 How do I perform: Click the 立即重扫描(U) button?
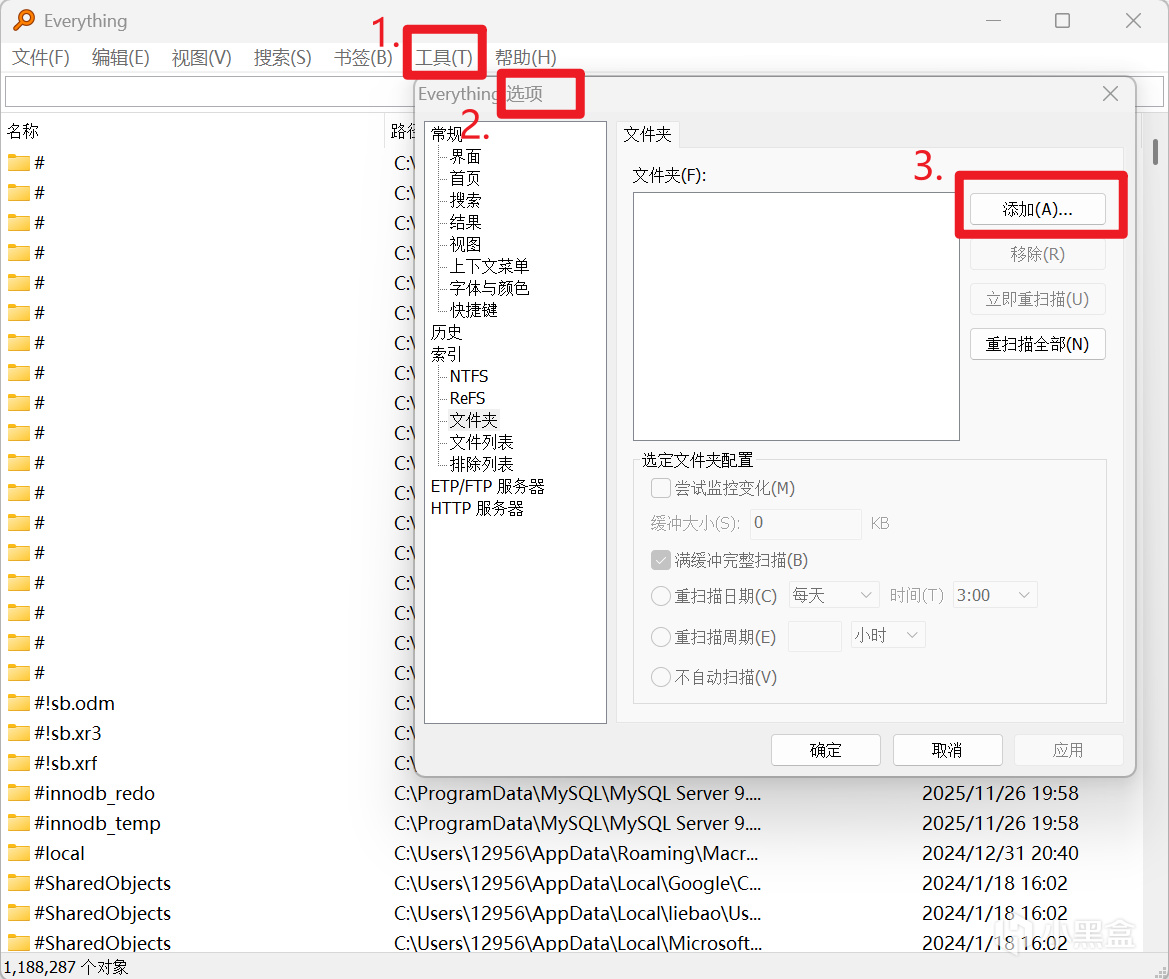pos(1037,299)
